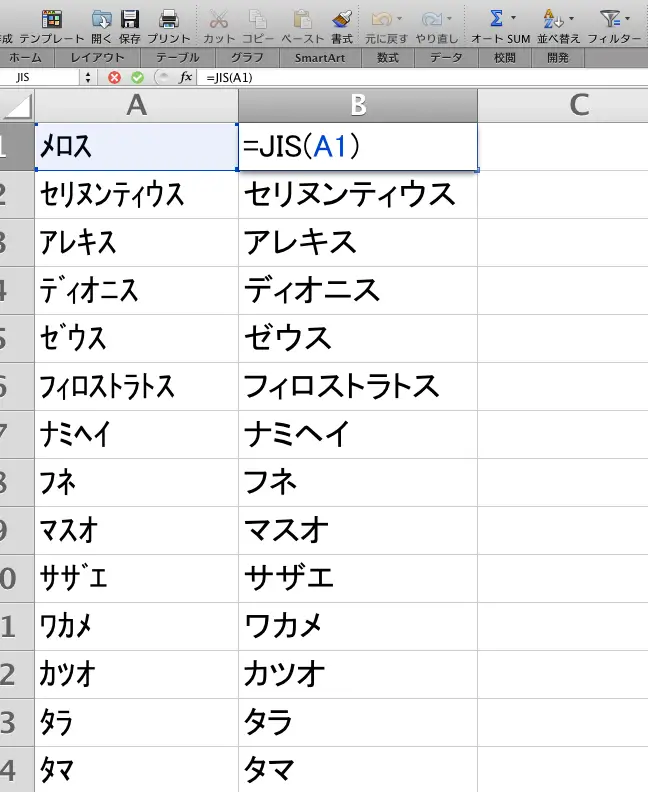Switch to the データ tab
Image resolution: width=648 pixels, height=792 pixels.
pyautogui.click(x=446, y=58)
